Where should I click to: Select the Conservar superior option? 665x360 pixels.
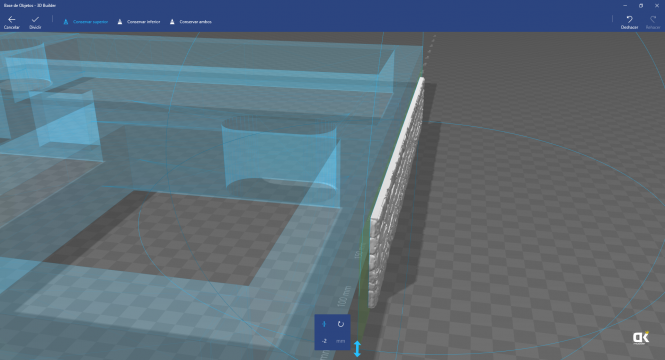86,22
